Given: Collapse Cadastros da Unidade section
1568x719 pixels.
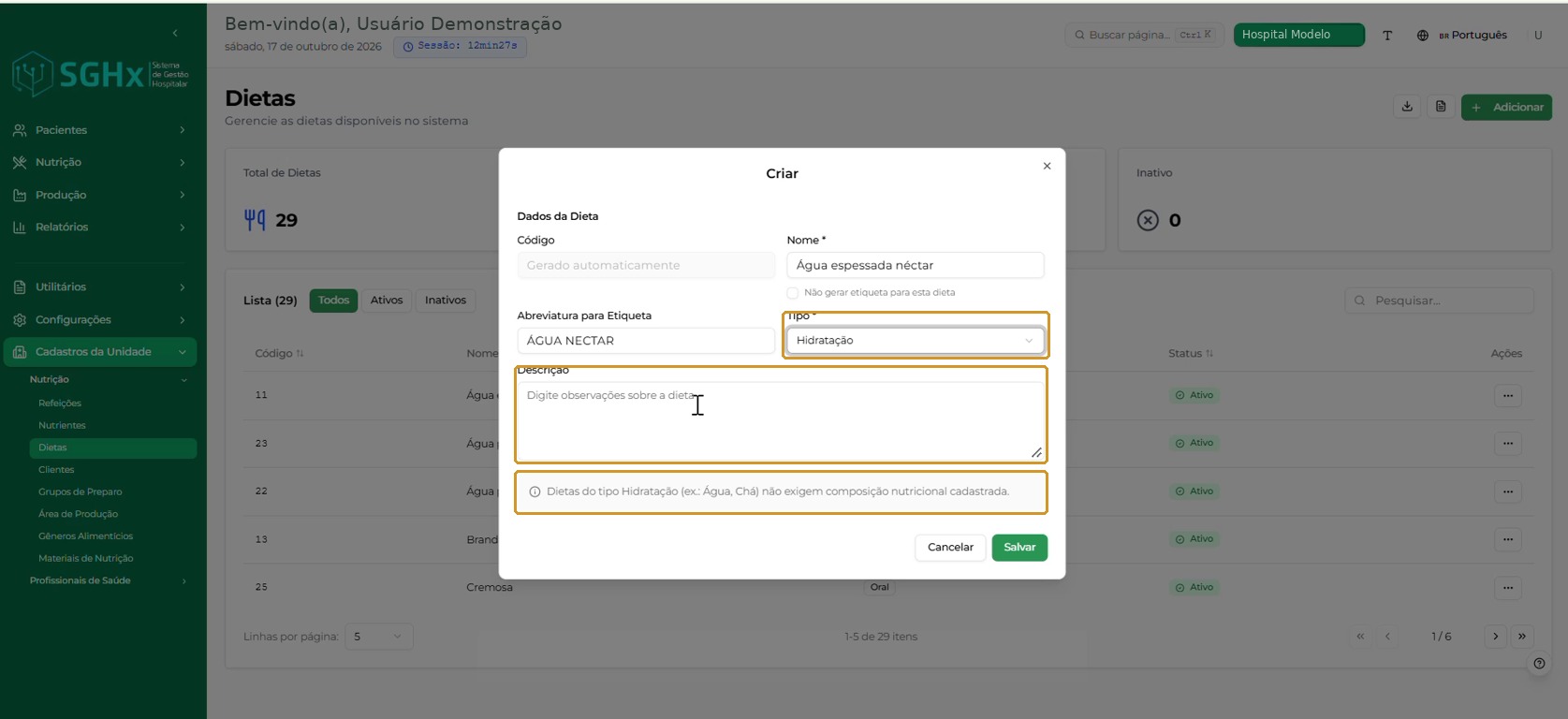Looking at the screenshot, I should click(x=99, y=352).
